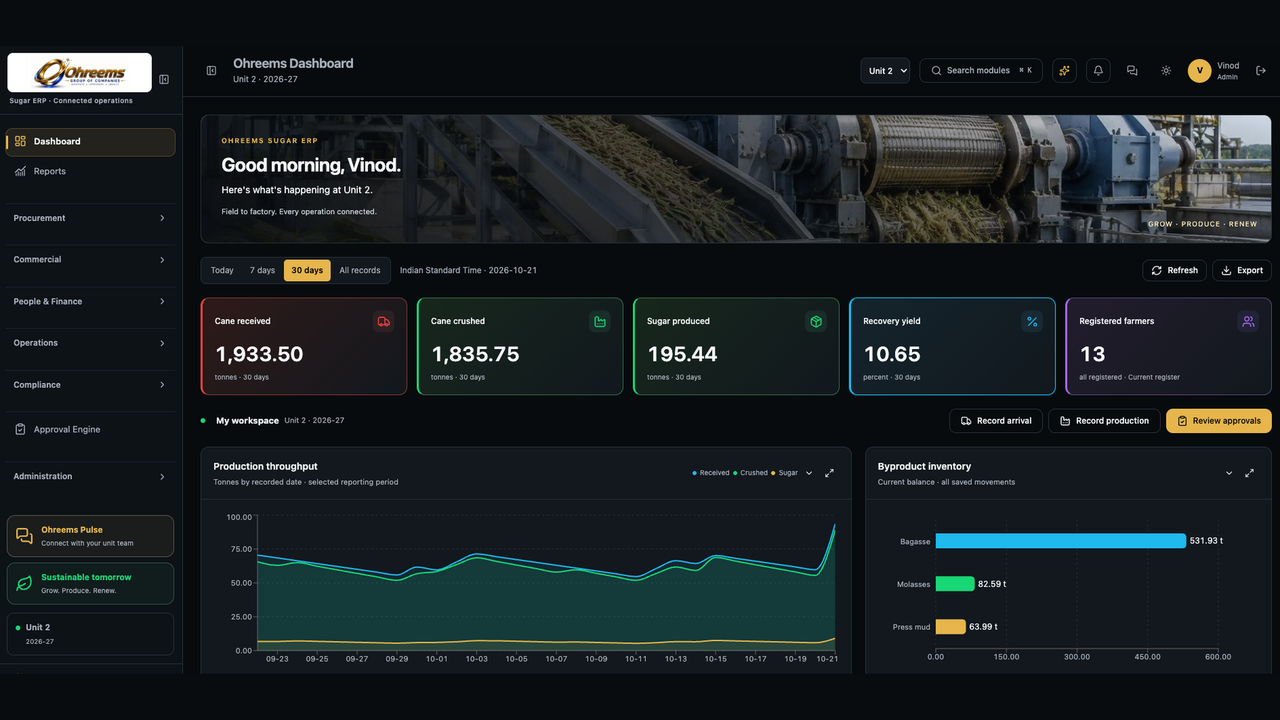1280x720 pixels.
Task: Click the Dashboard grid icon in the sidebar
Action: tap(20, 141)
